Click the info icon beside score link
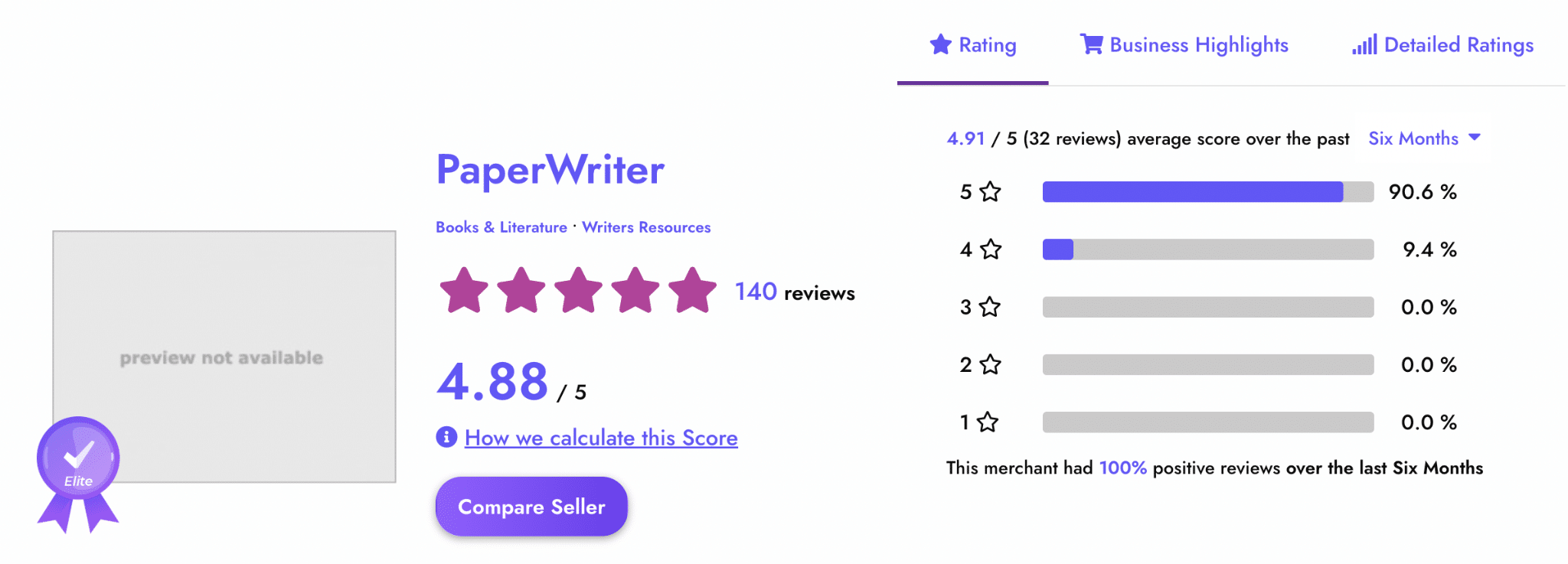1568x564 pixels. 446,437
